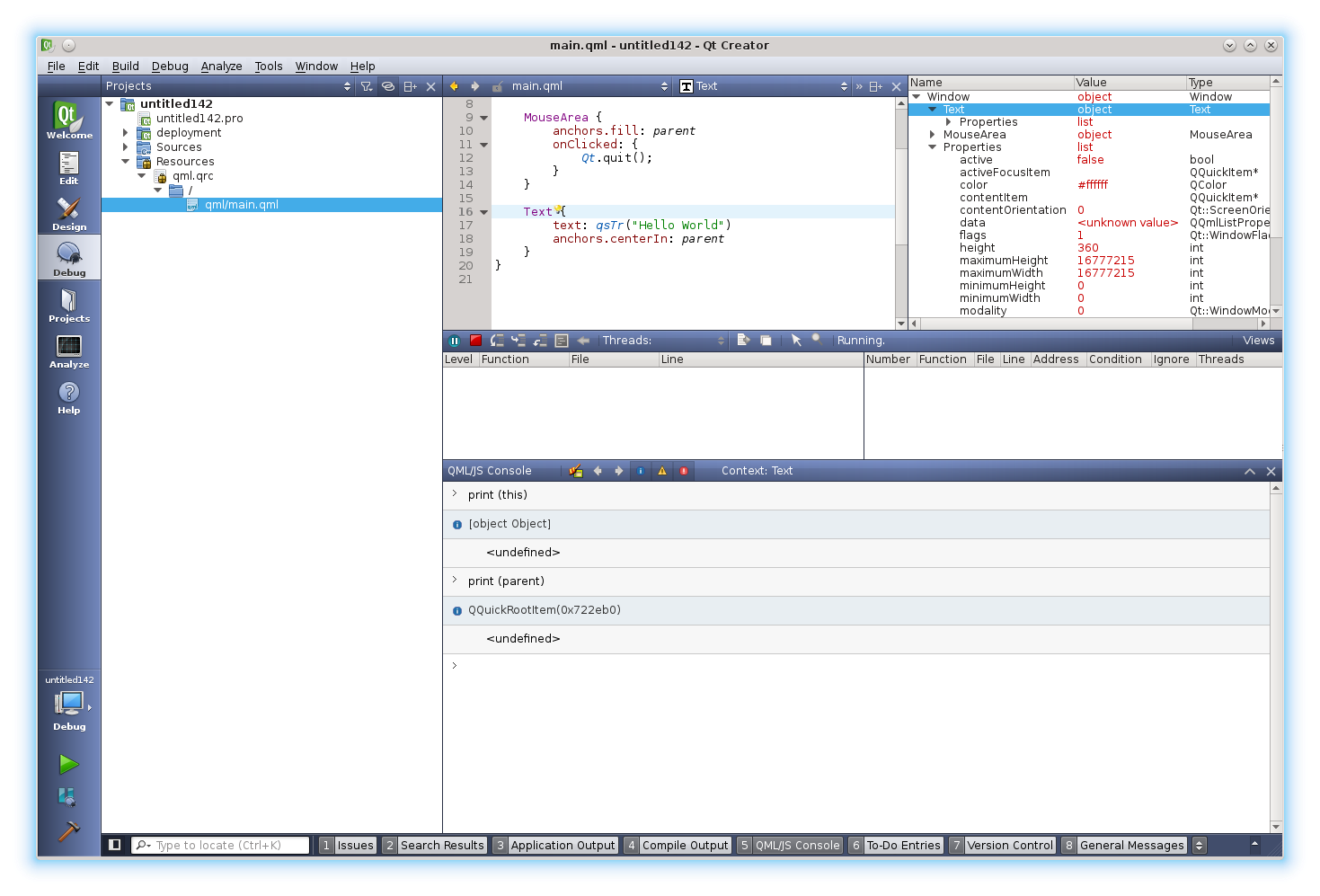Open untitled142 kit selector
The width and height of the screenshot is (1320, 896).
[x=69, y=705]
